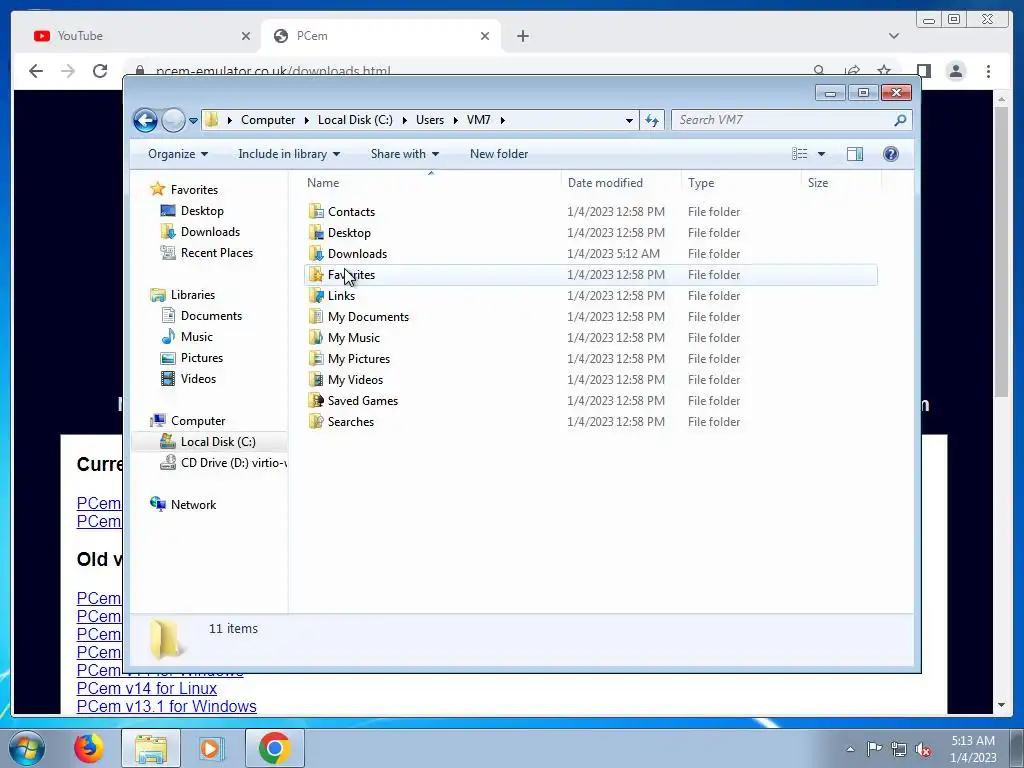Sort by Type column header
1024x768 pixels.
741,183
